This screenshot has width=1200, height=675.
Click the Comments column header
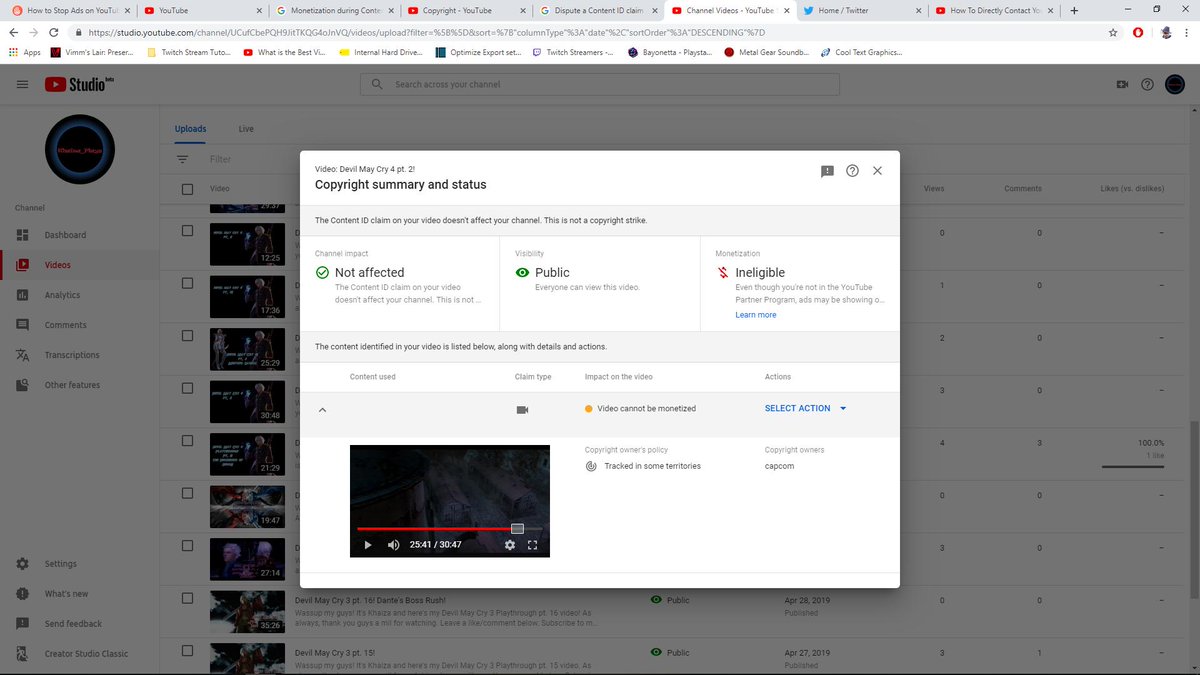point(1023,189)
